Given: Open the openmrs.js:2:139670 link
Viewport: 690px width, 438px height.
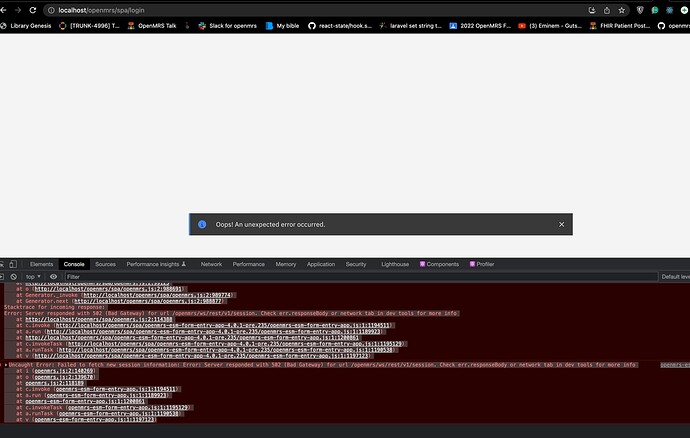Looking at the screenshot, I should [64, 377].
